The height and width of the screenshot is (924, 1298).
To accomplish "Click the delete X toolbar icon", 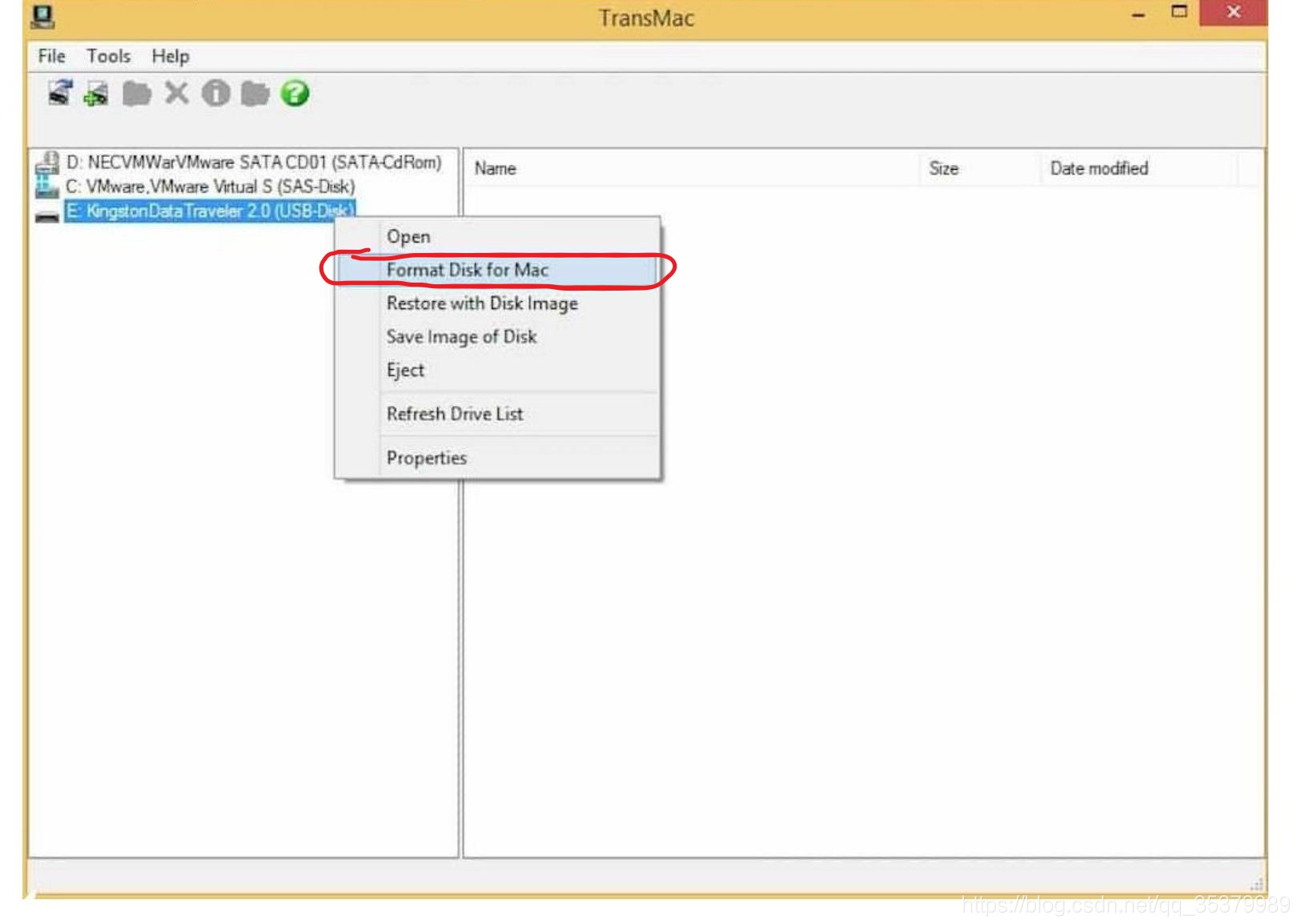I will 177,94.
